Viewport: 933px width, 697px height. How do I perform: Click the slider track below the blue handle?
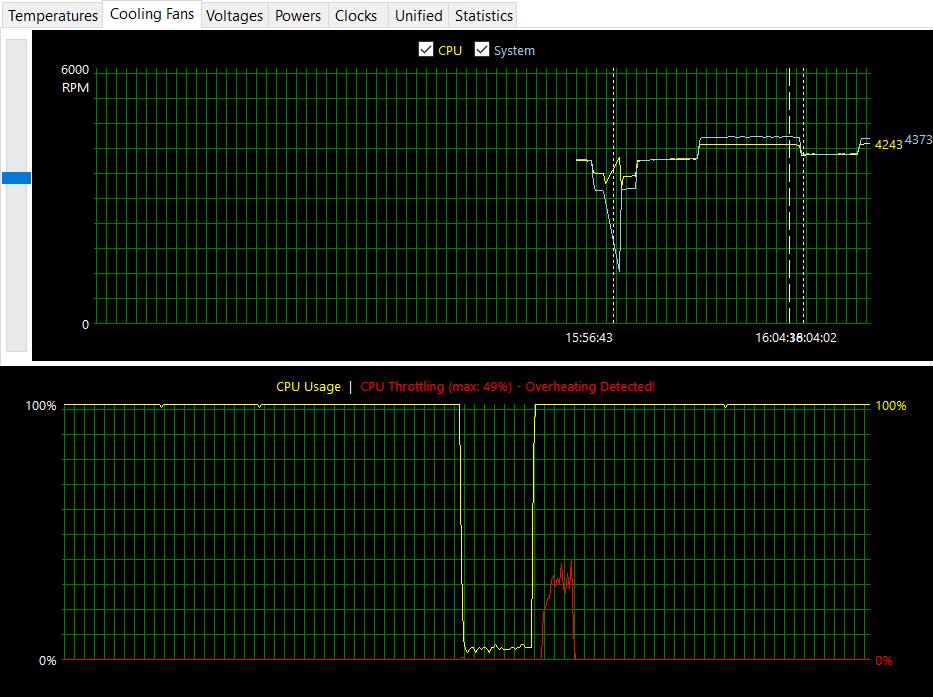tap(16, 270)
